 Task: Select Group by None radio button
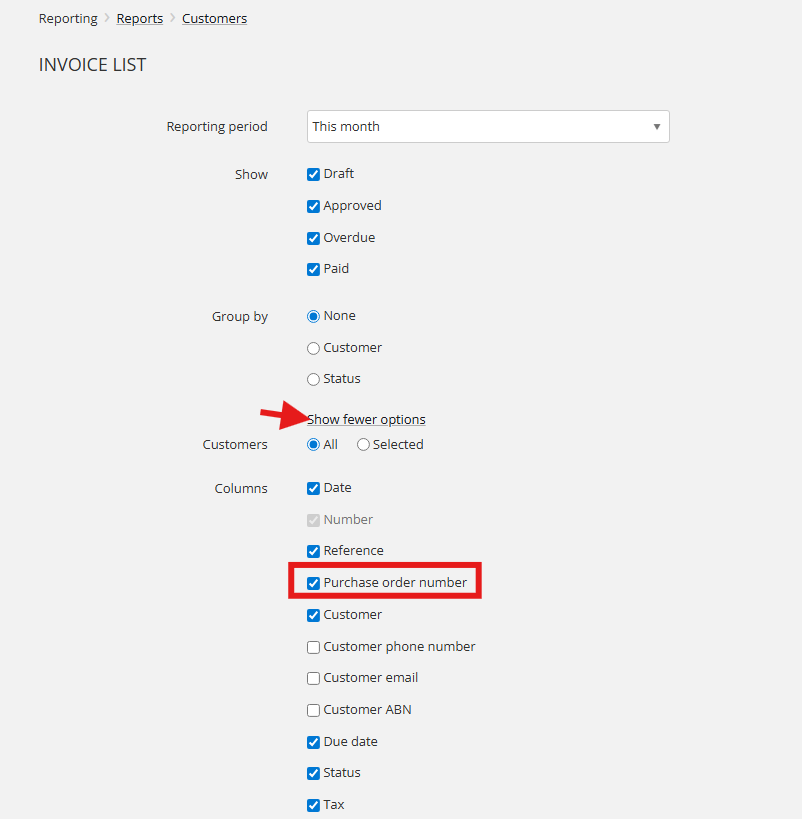click(x=313, y=317)
